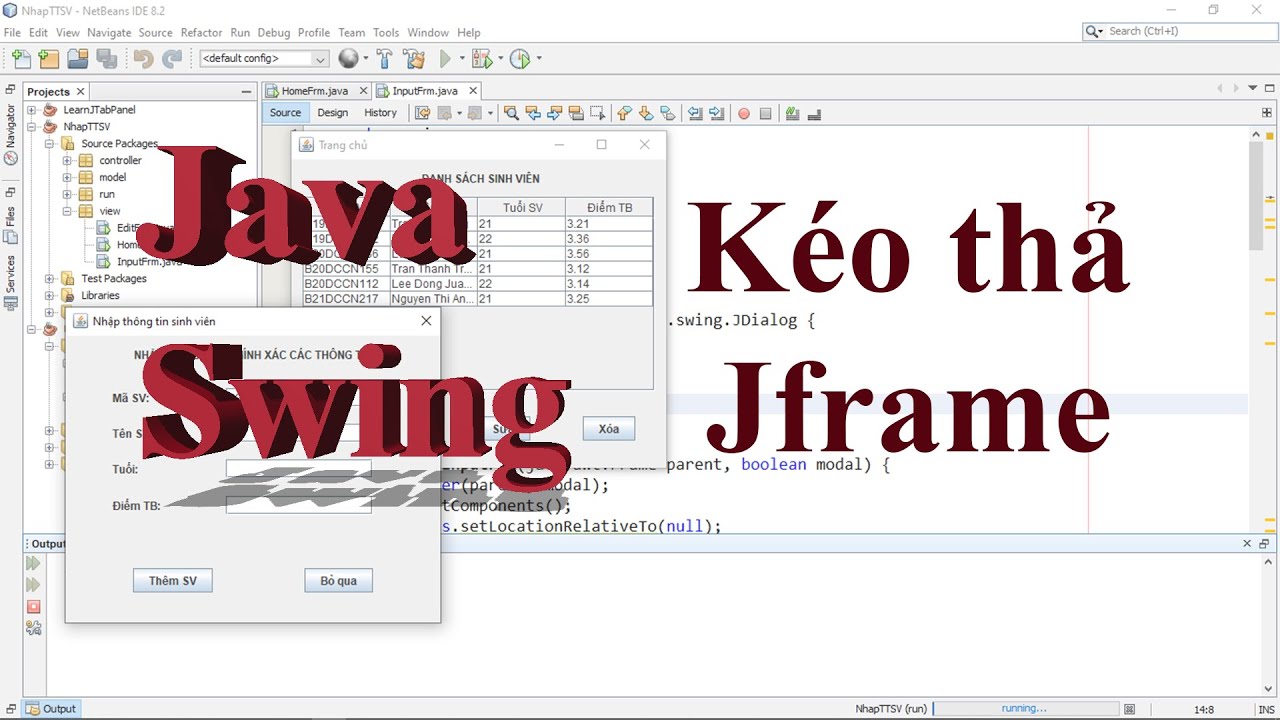Click the Điểm TB input field
Image resolution: width=1280 pixels, height=720 pixels.
pos(299,505)
